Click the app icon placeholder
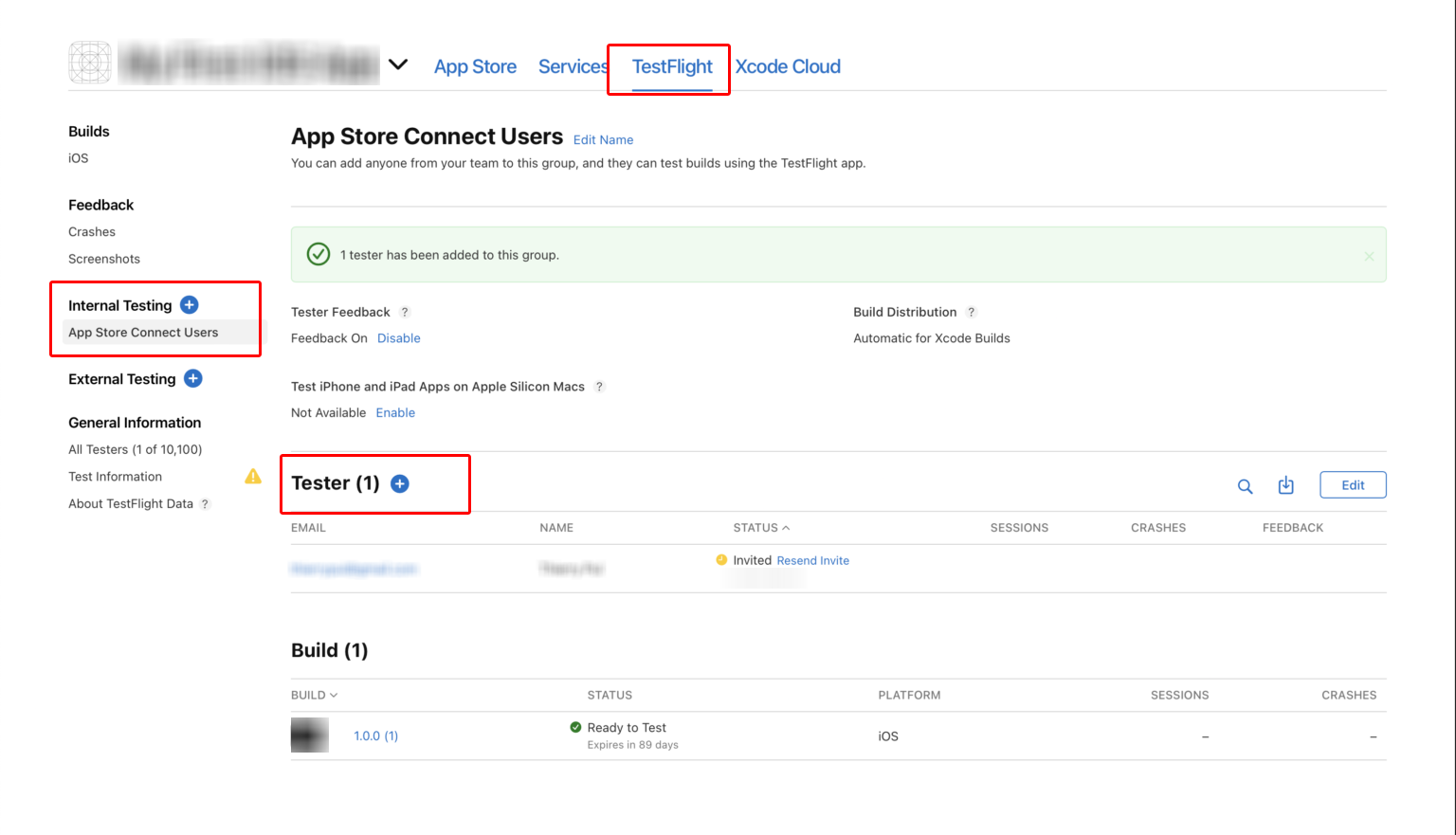 pos(90,63)
